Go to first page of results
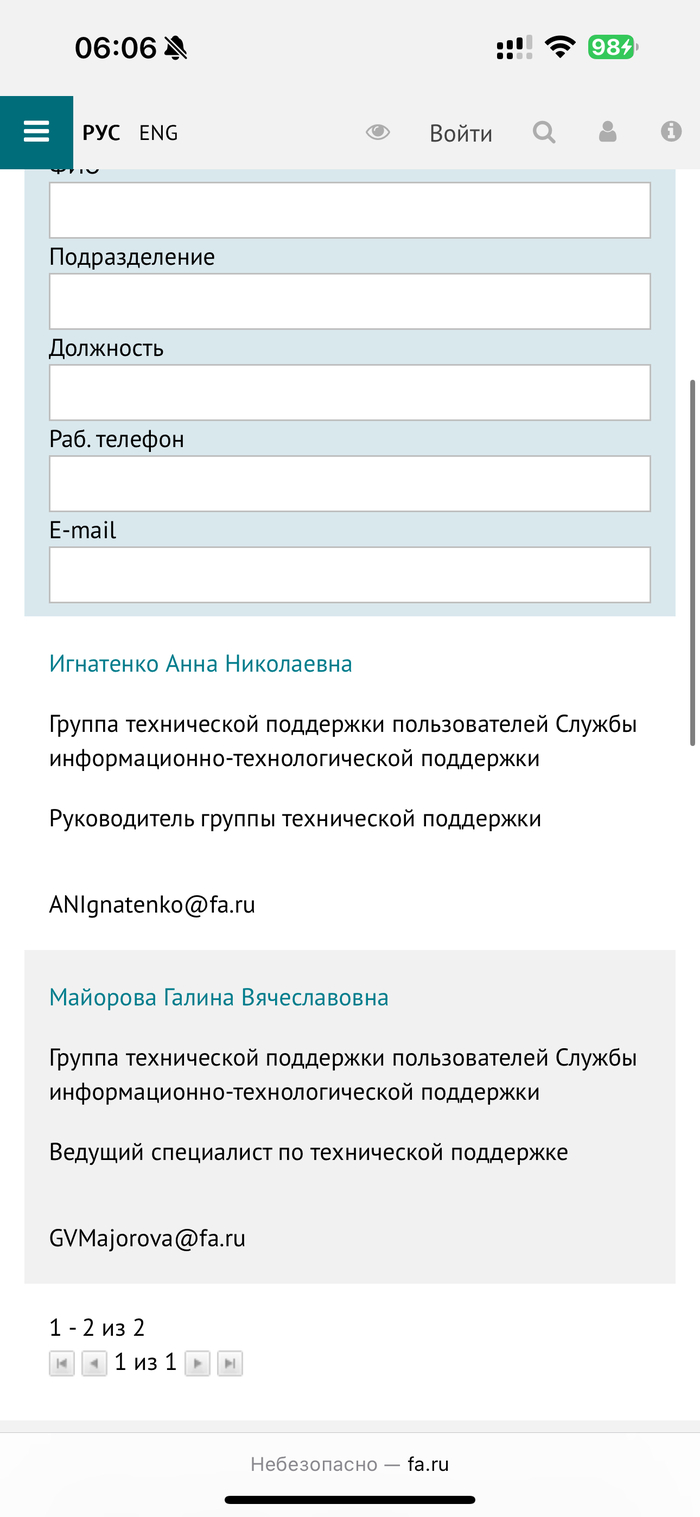700x1517 pixels. tap(62, 1363)
